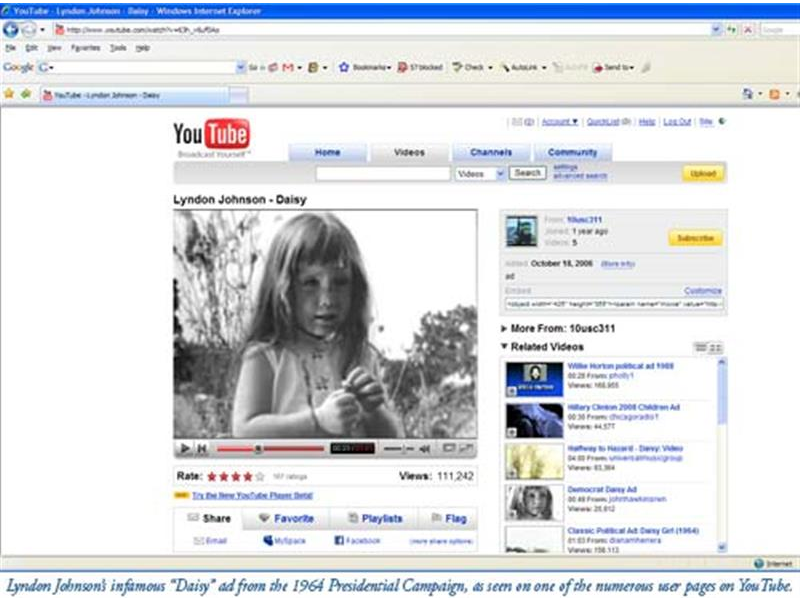
Task: Click the Customize embed link
Action: click(x=703, y=291)
